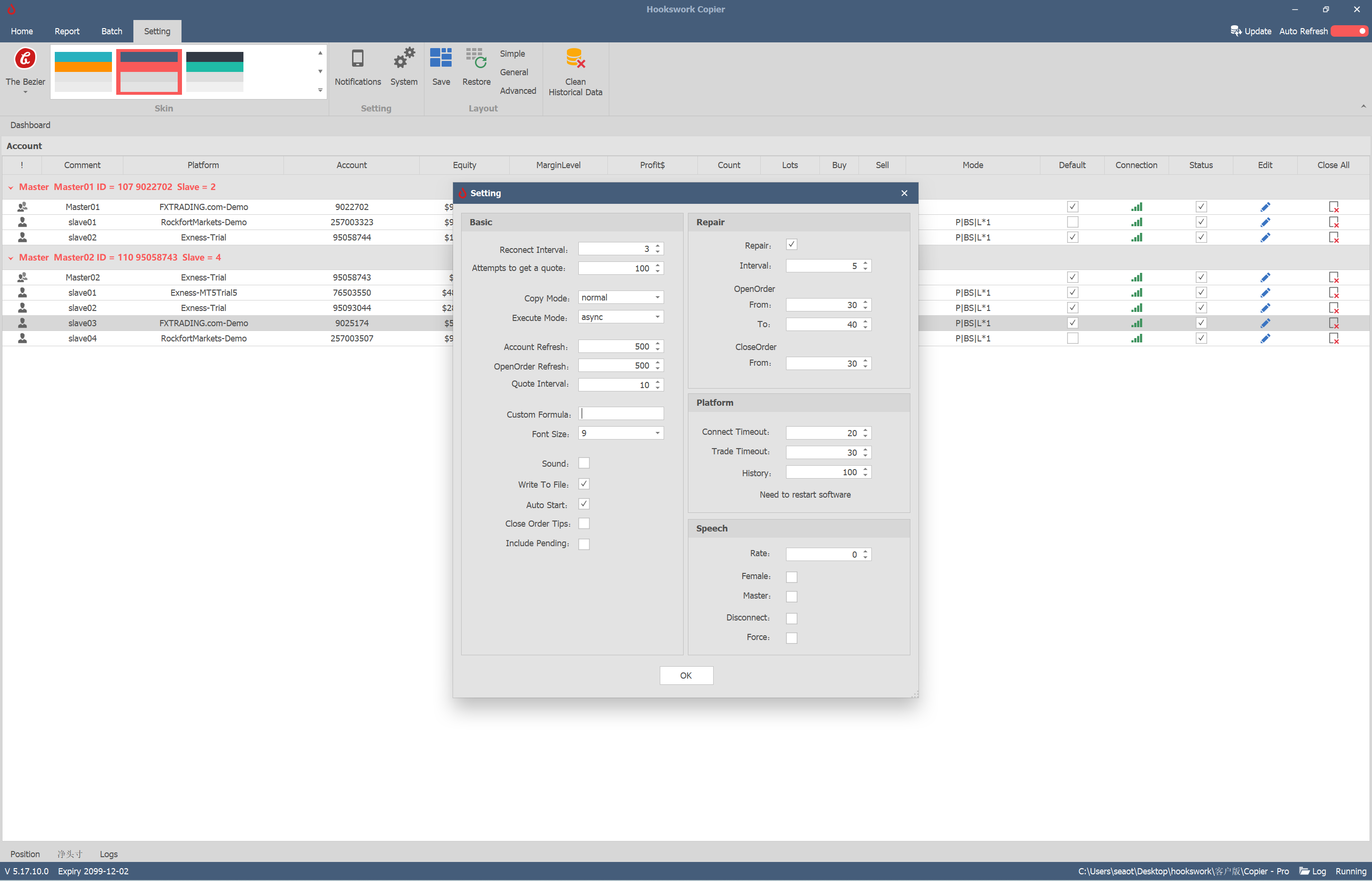Select the teal and orange skin swatch
The image size is (1372, 881).
click(83, 71)
